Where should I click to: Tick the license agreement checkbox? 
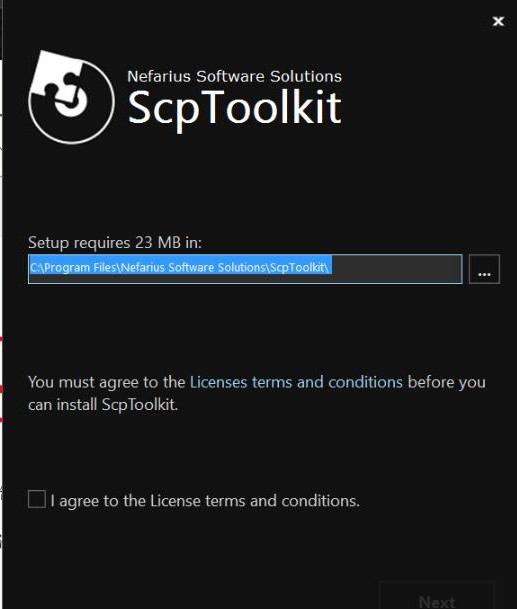[x=37, y=499]
